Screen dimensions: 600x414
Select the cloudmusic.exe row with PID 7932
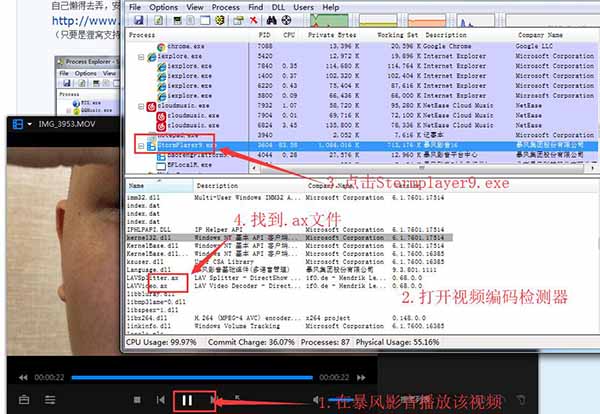(362, 106)
